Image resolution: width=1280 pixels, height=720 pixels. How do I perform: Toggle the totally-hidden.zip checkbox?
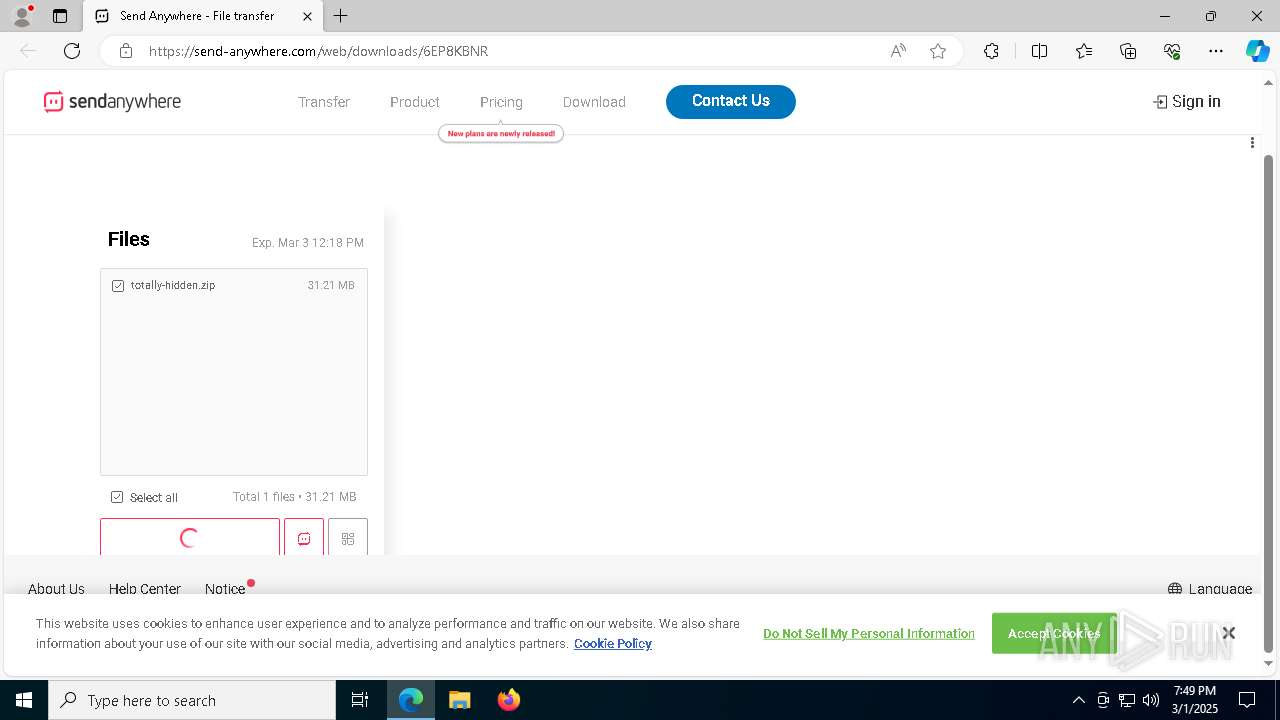tap(118, 286)
